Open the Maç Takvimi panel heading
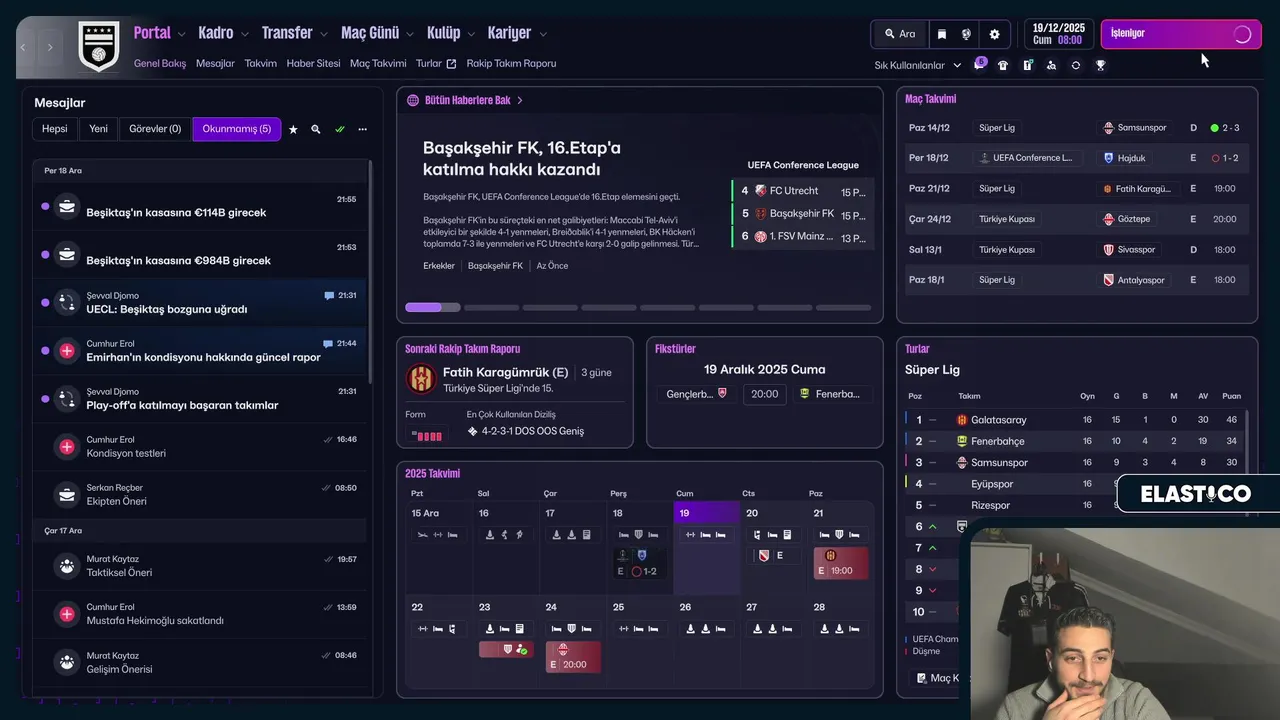 [930, 99]
